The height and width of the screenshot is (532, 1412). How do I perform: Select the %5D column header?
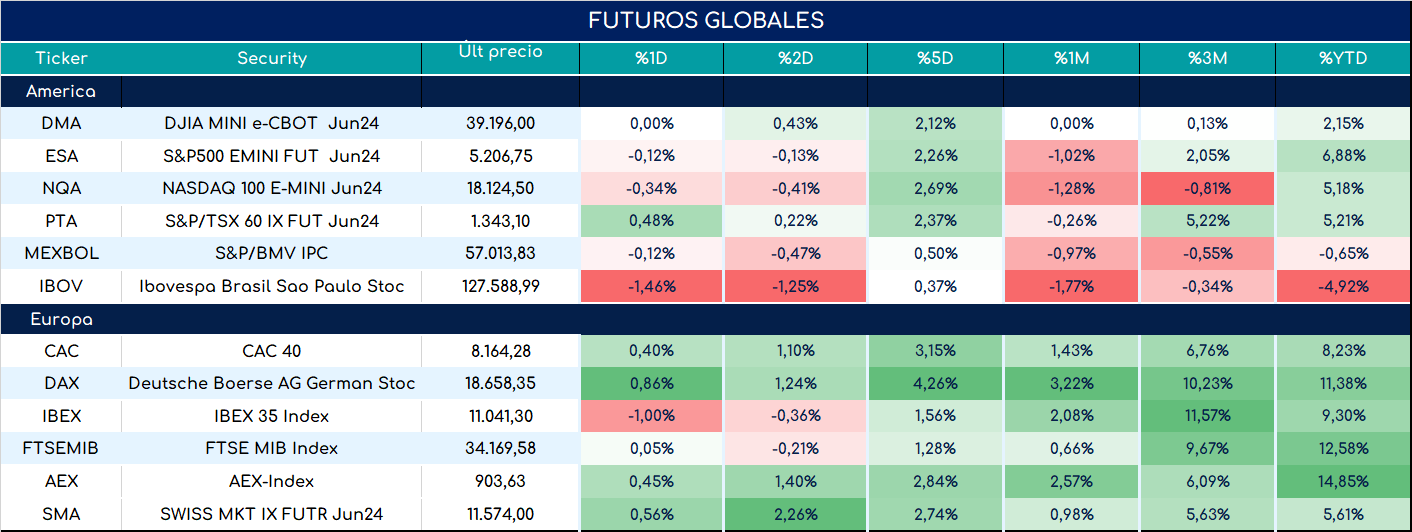pyautogui.click(x=936, y=58)
